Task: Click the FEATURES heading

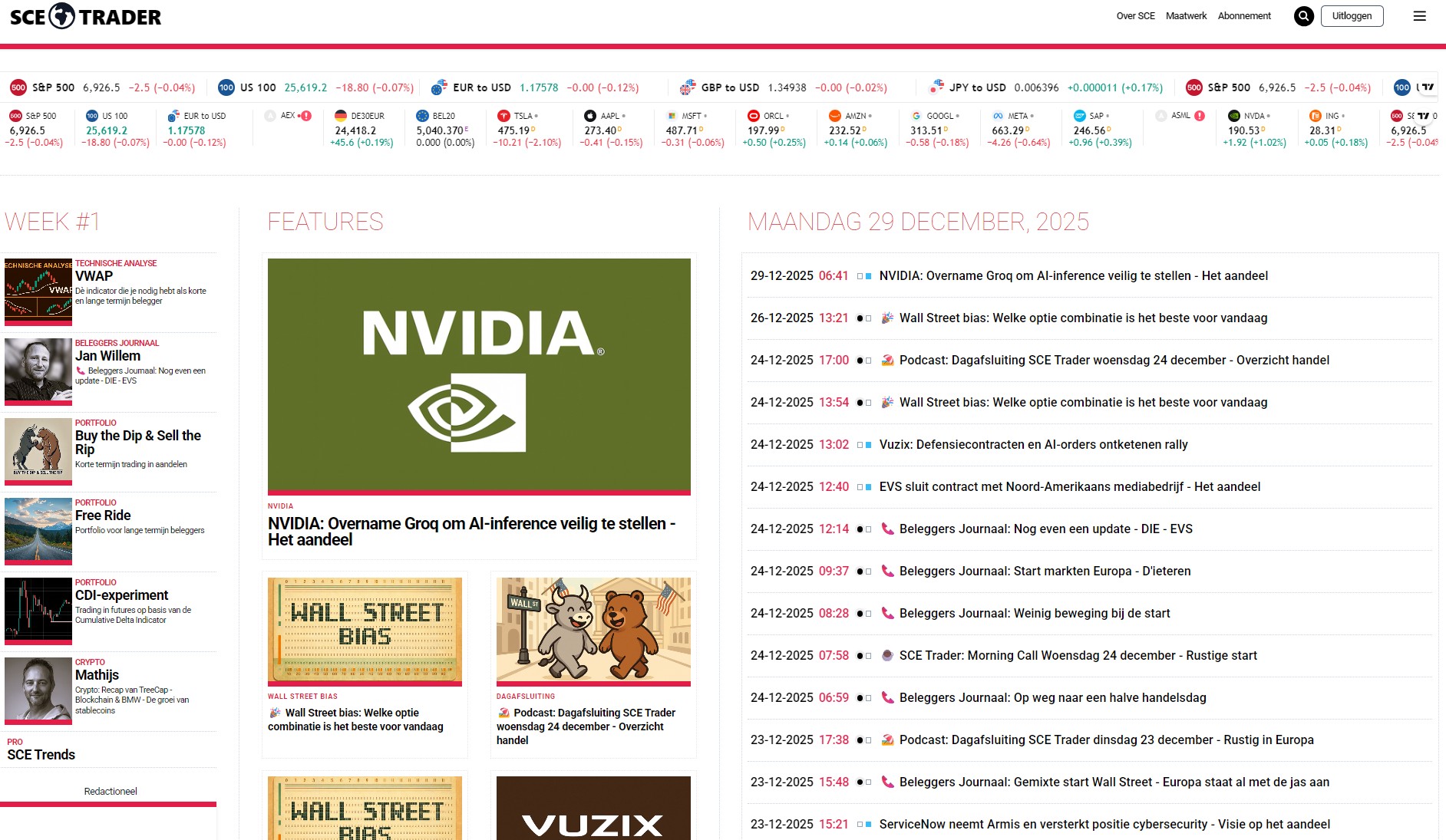Action: coord(325,222)
